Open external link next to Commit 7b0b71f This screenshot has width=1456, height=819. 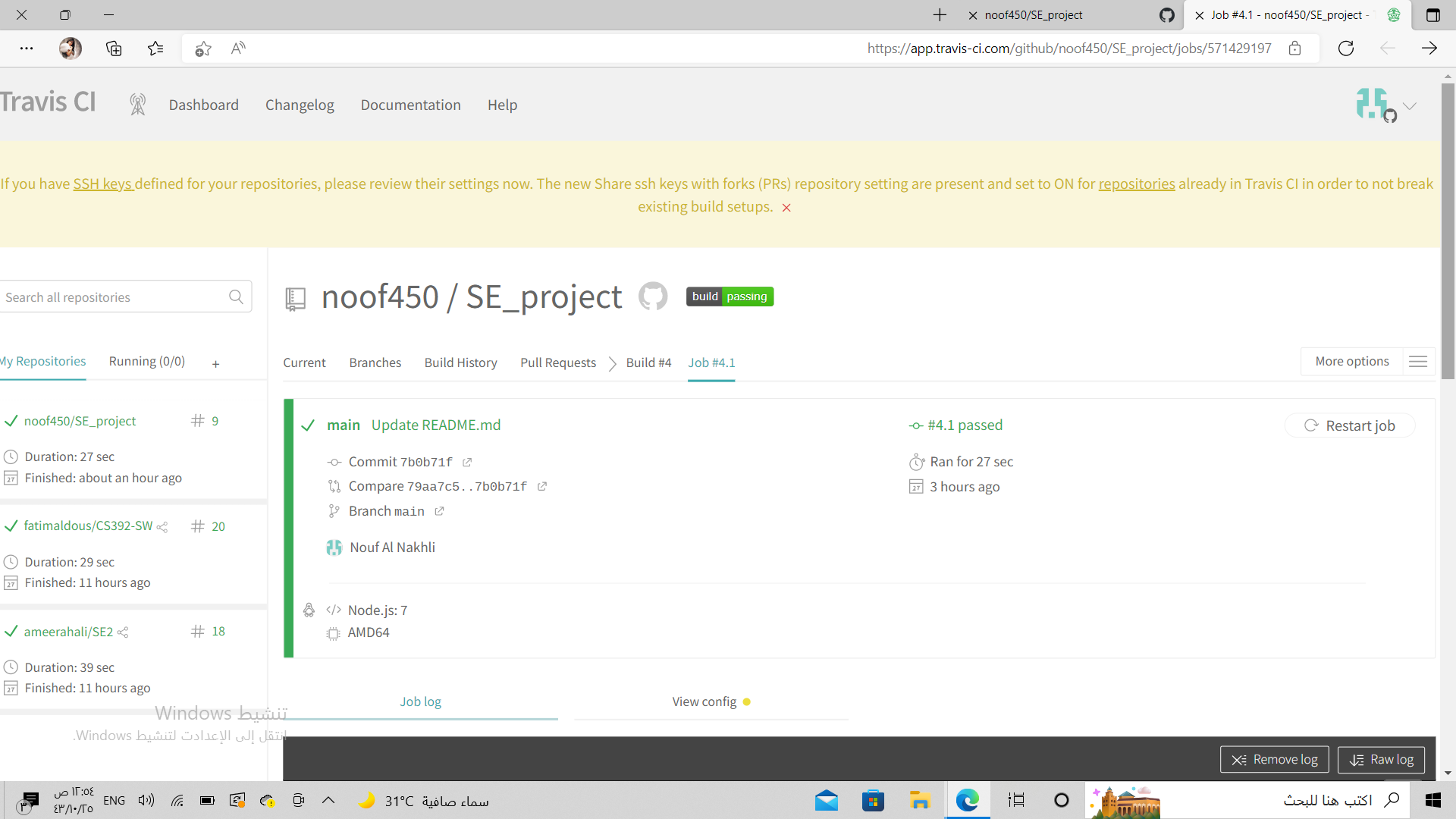467,463
